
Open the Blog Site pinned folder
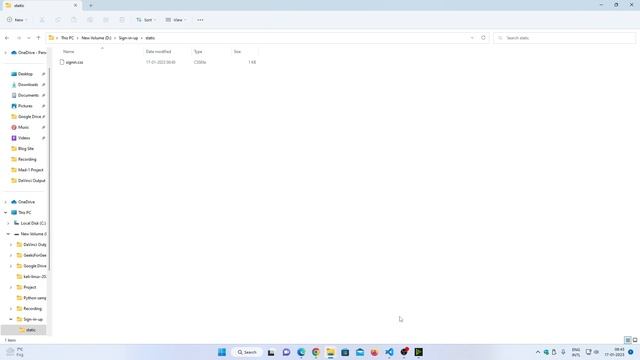[x=26, y=149]
